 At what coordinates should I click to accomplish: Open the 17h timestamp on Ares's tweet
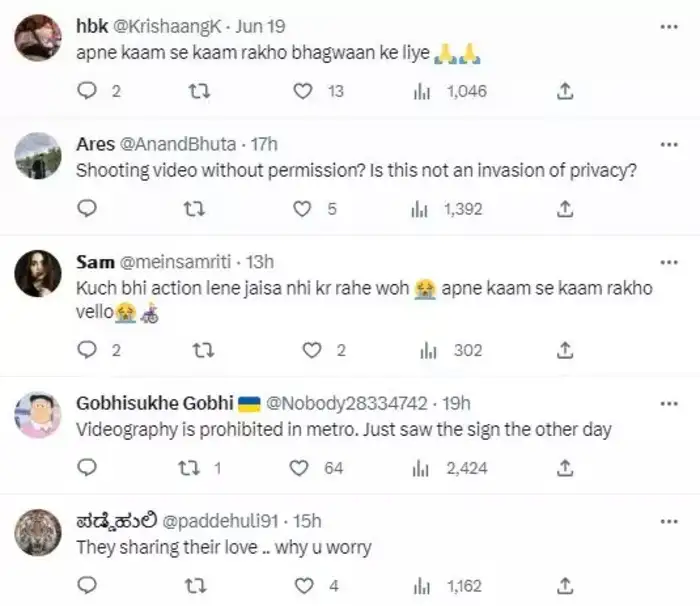pyautogui.click(x=264, y=145)
